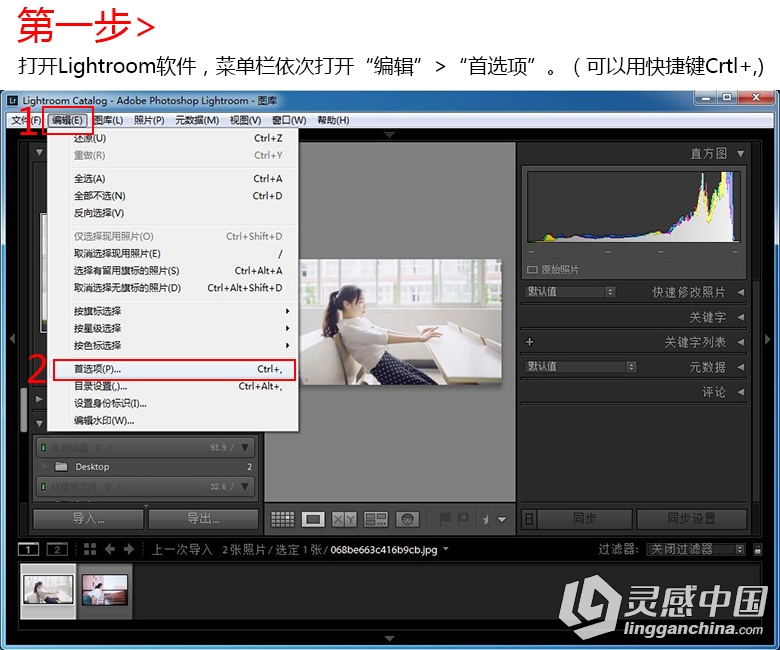
Task: Open 视图(V) menu
Action: pyautogui.click(x=245, y=120)
